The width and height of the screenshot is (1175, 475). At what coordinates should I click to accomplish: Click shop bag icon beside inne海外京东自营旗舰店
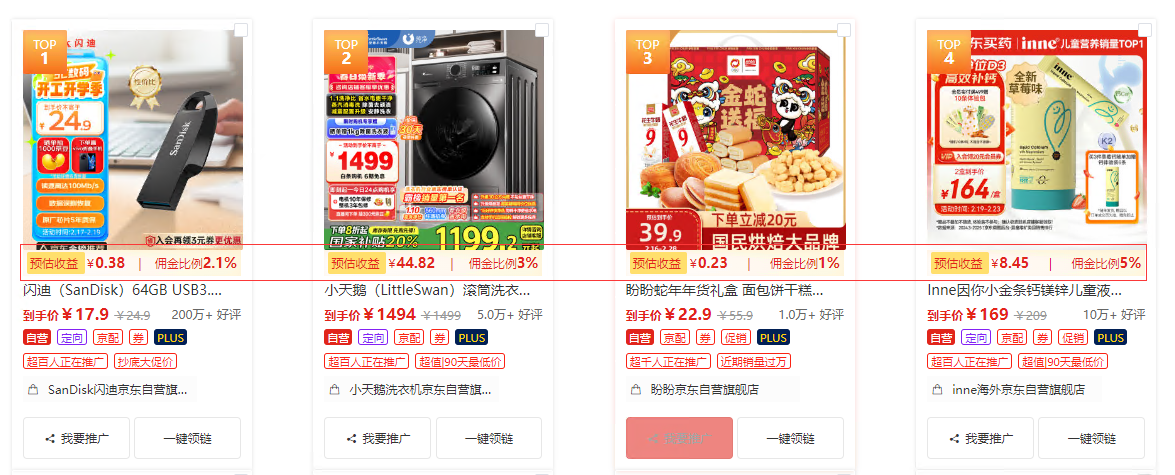(937, 390)
